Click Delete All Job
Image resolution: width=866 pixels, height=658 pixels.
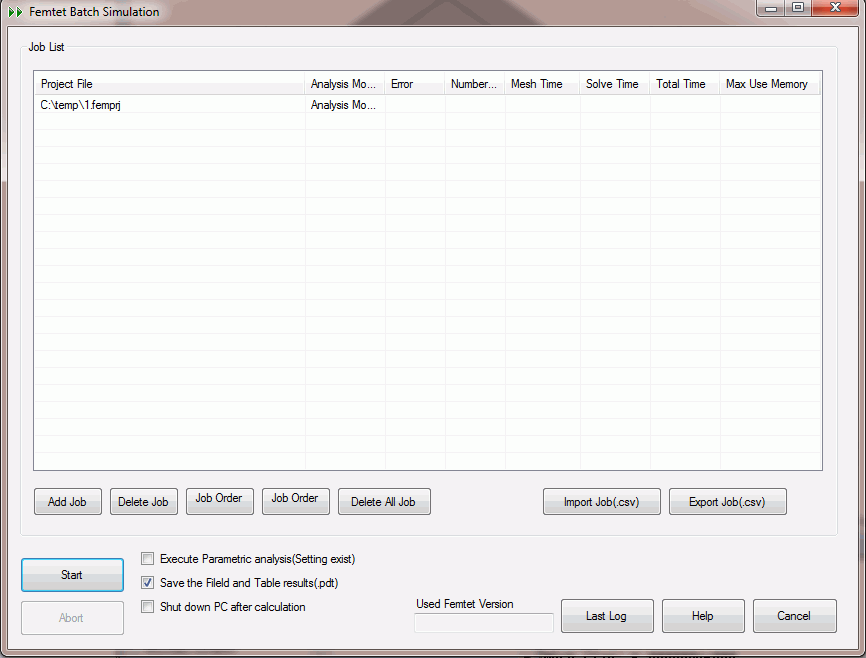tap(384, 502)
